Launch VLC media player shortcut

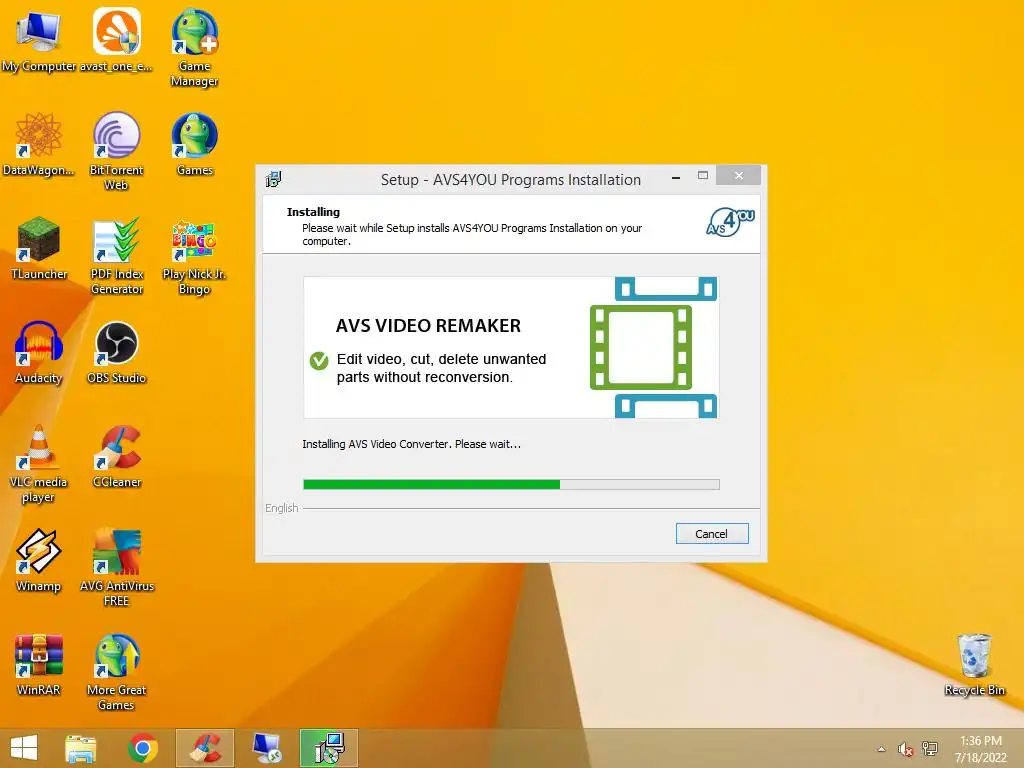39,464
